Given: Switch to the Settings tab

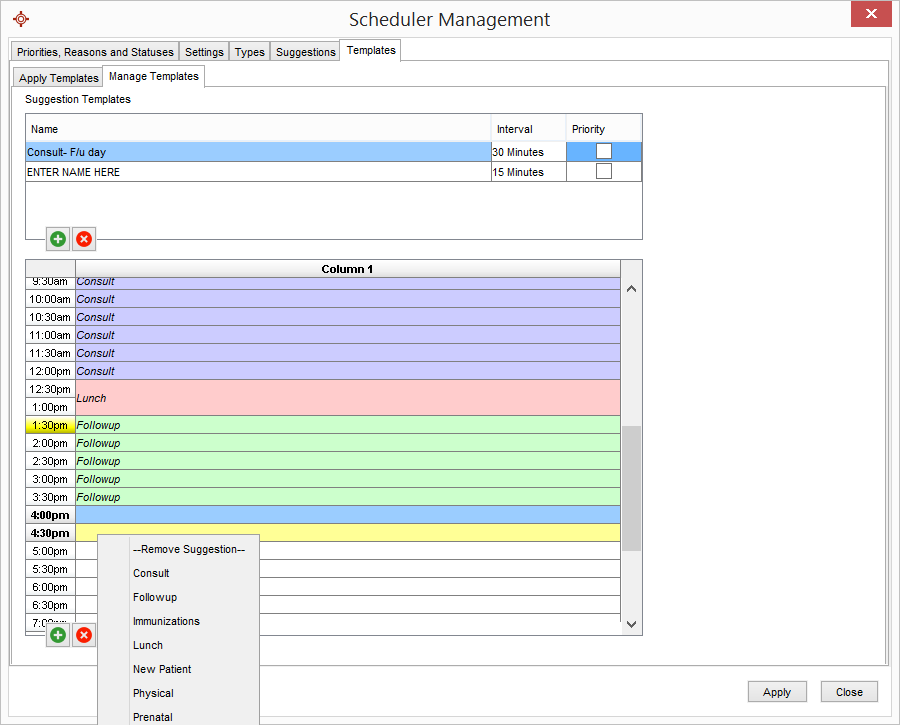Looking at the screenshot, I should point(204,52).
